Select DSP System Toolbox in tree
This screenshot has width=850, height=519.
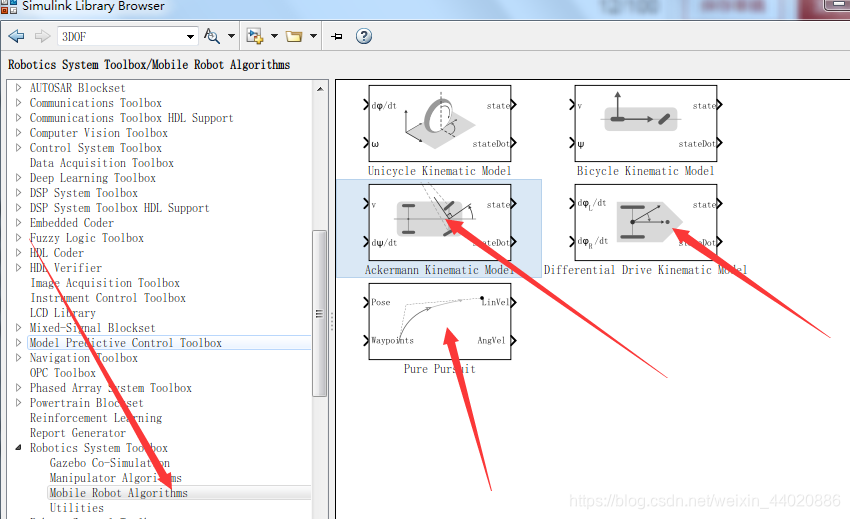pos(83,193)
